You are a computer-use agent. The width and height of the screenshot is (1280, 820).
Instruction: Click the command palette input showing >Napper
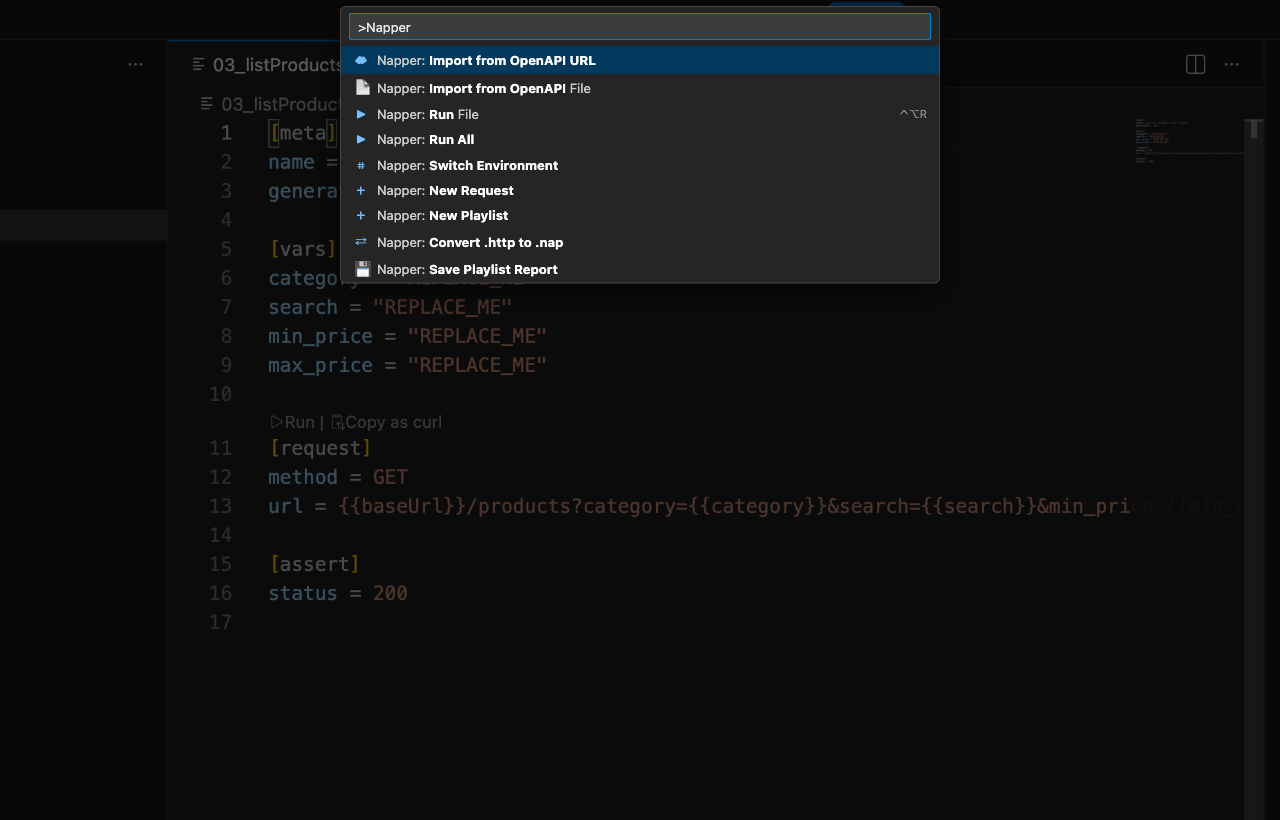[640, 27]
